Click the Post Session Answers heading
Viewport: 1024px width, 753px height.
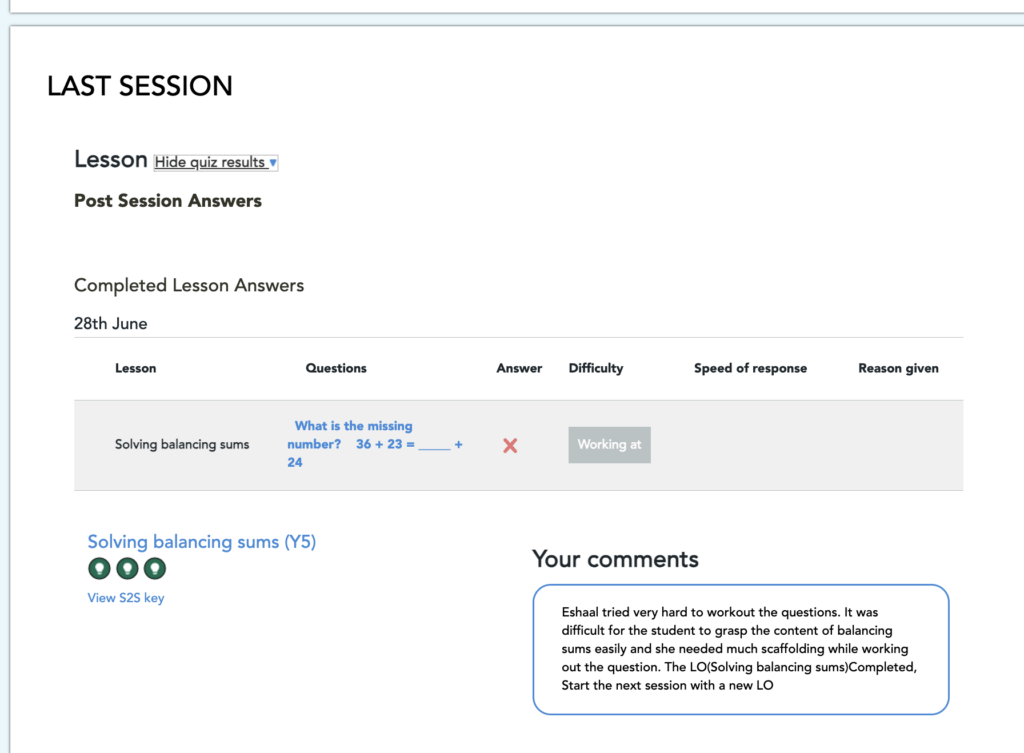coord(168,200)
